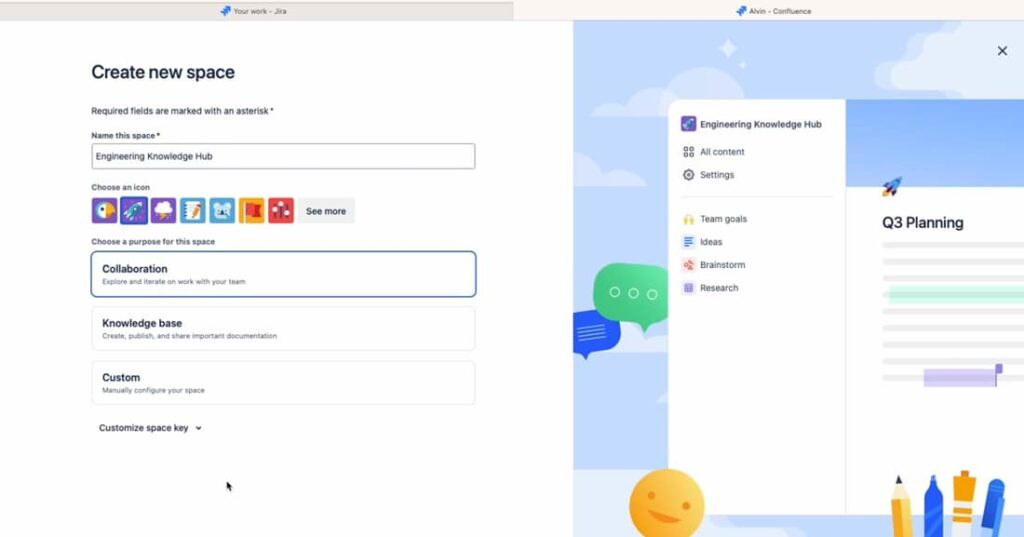Choose the red flag space icon
This screenshot has height=537, width=1024.
tap(251, 211)
